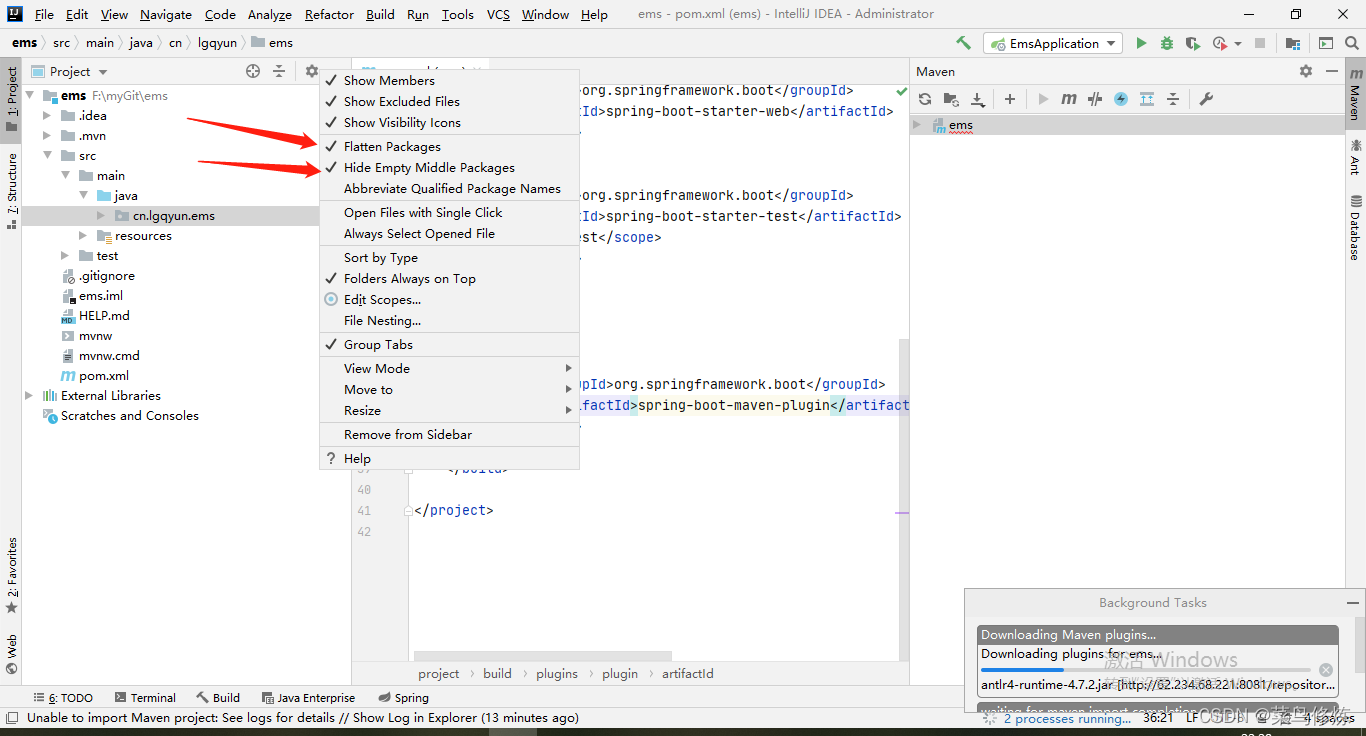Cancel the plugin download with the X icon
1366x736 pixels.
point(1326,670)
